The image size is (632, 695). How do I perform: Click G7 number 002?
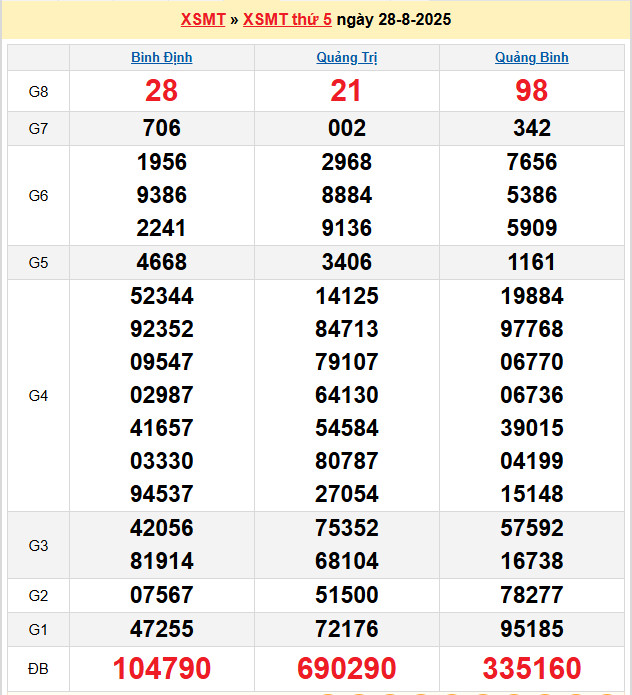tap(347, 128)
